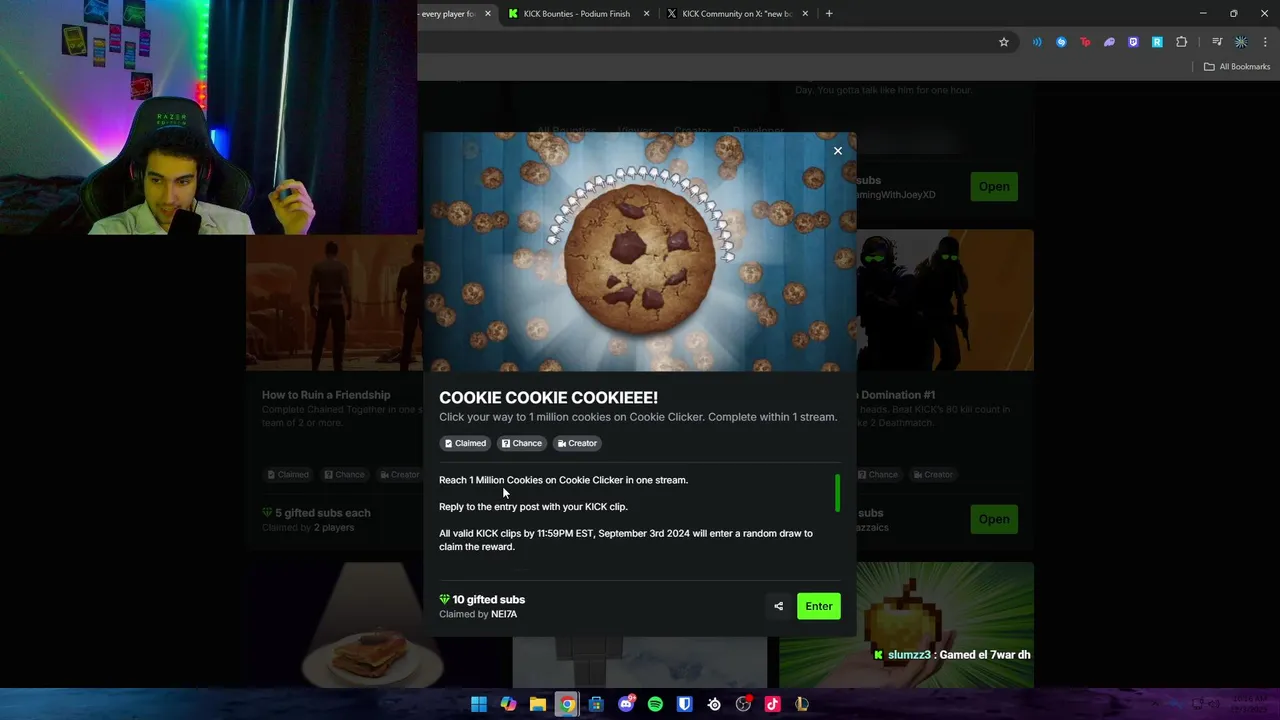Switch to KICK Bounties - Podium Finish tab
Viewport: 1280px width, 720px height.
click(575, 14)
